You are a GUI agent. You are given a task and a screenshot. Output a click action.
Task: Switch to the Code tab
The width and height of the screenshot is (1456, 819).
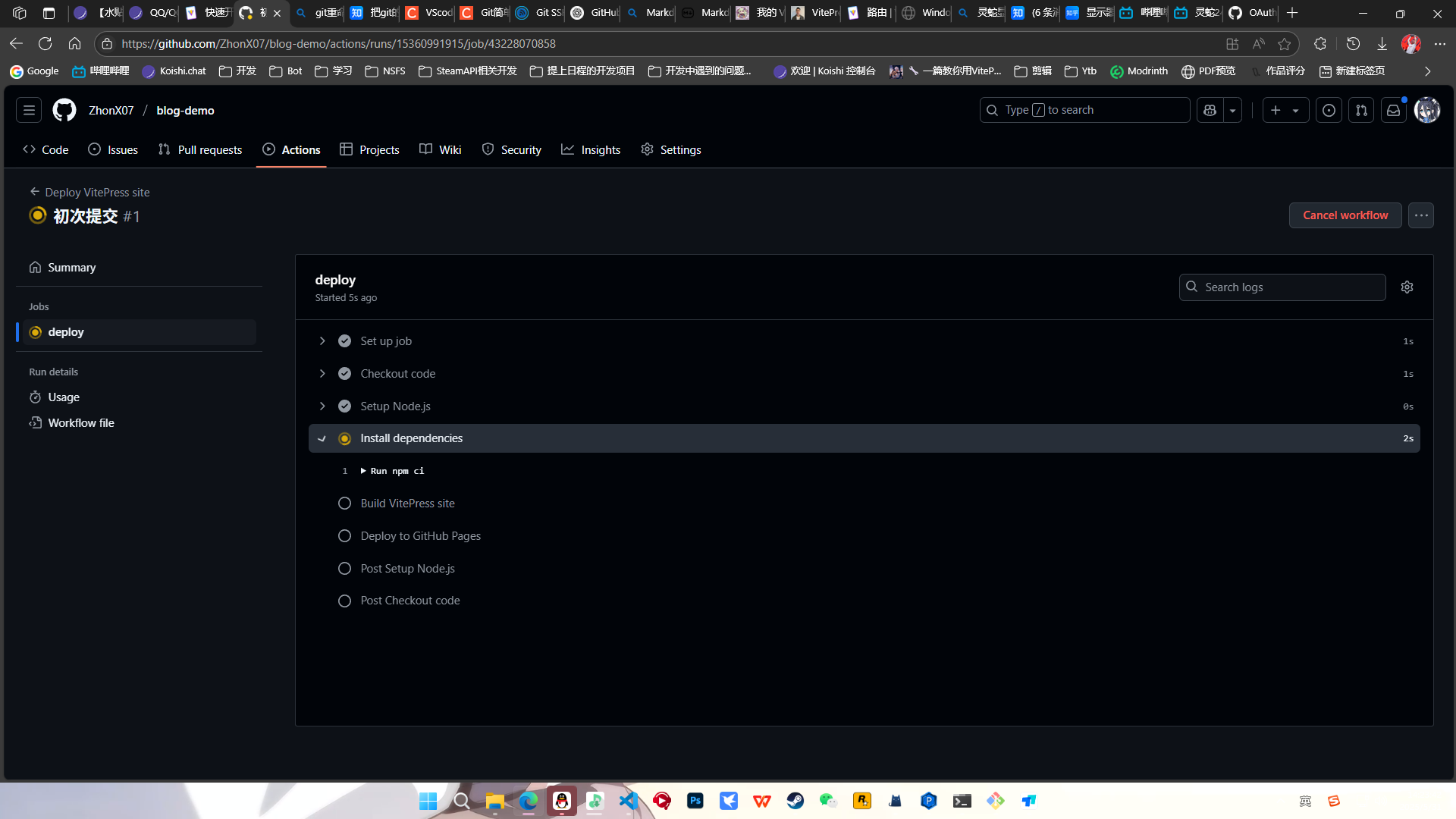pos(46,149)
